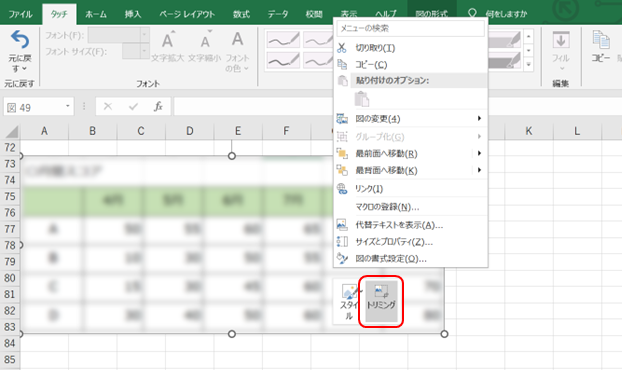Image resolution: width=622 pixels, height=370 pixels.
Task: Click the Crop (トリミング) button
Action: [x=381, y=301]
